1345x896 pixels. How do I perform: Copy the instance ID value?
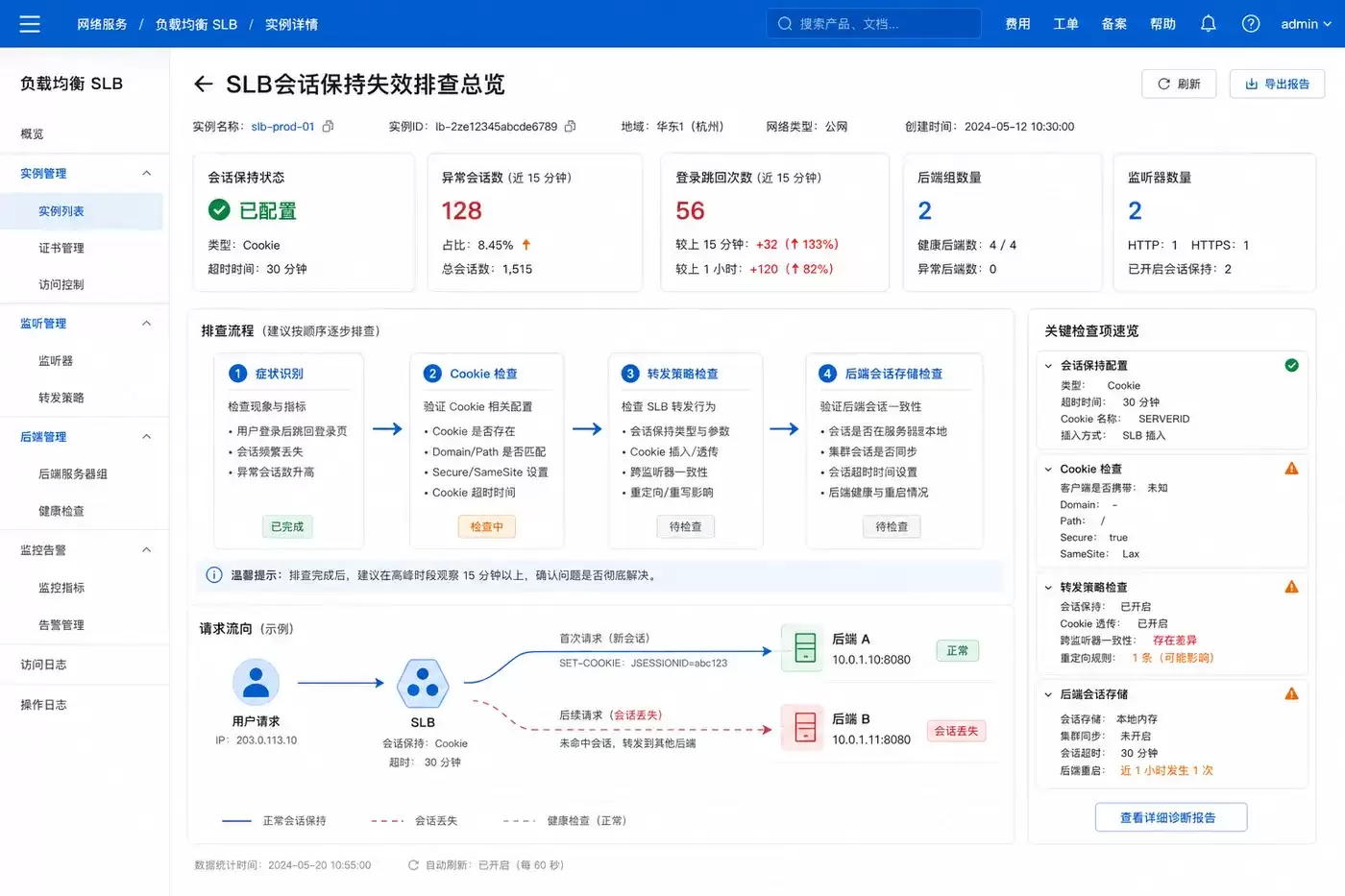pyautogui.click(x=570, y=126)
